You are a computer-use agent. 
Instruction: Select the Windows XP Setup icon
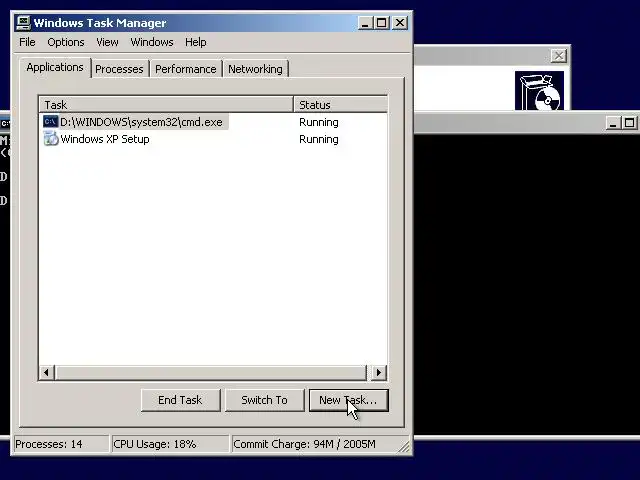(x=51, y=139)
